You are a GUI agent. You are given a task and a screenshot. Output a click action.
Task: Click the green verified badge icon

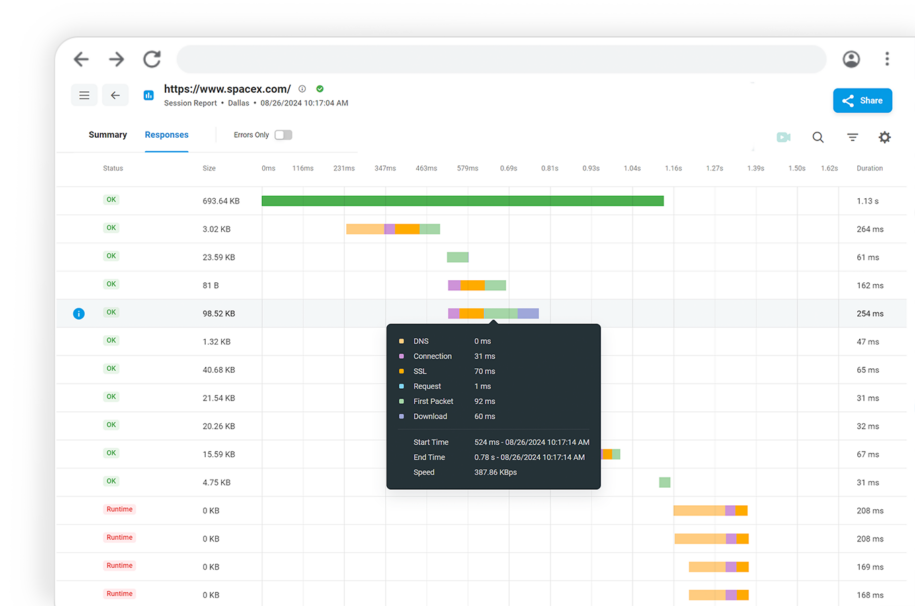coord(318,88)
